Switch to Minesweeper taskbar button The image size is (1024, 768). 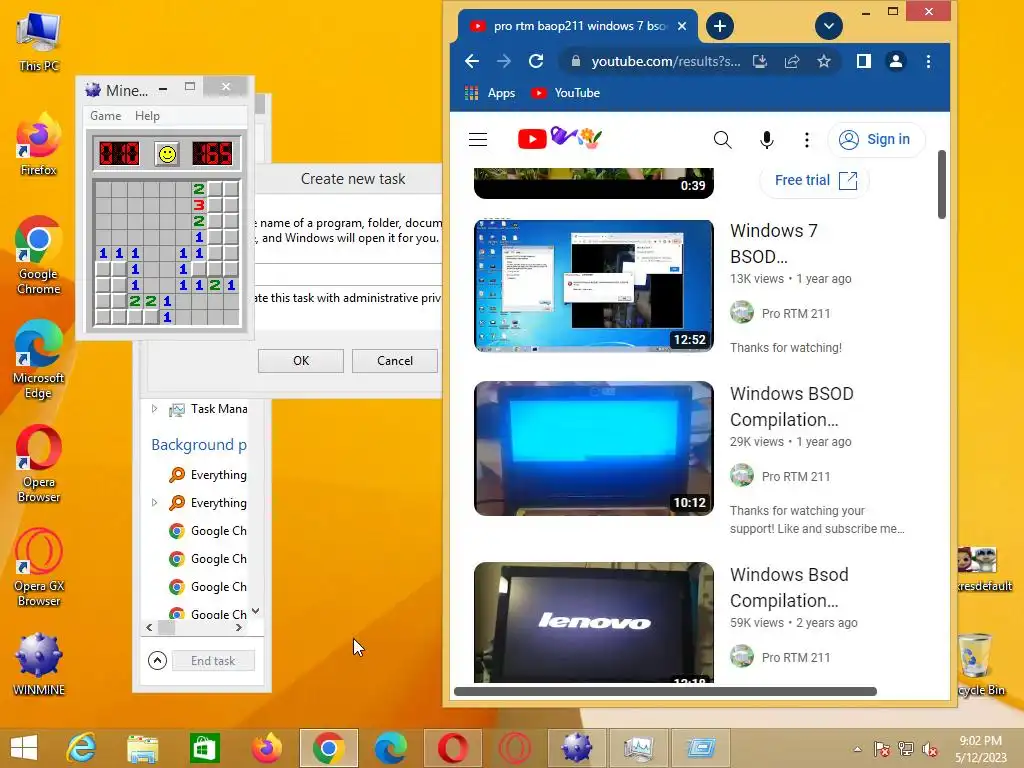click(577, 748)
